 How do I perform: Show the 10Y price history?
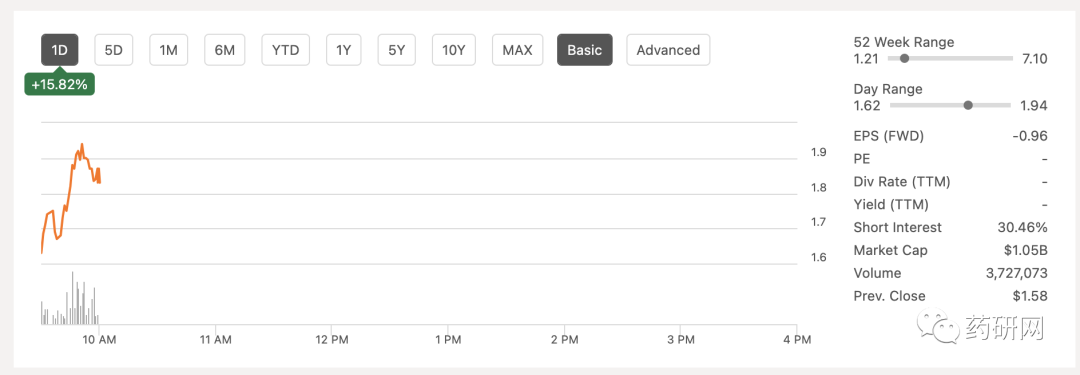tap(454, 50)
